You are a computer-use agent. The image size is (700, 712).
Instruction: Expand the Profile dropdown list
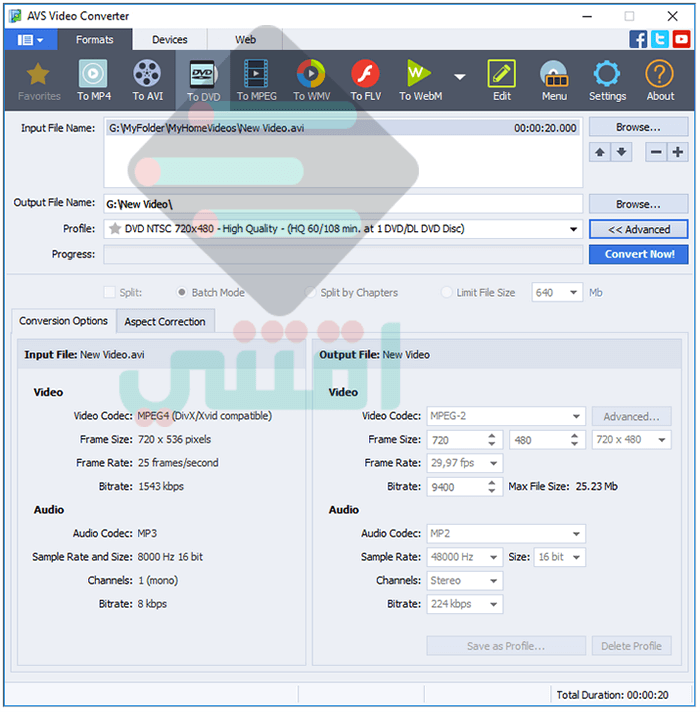click(x=573, y=229)
